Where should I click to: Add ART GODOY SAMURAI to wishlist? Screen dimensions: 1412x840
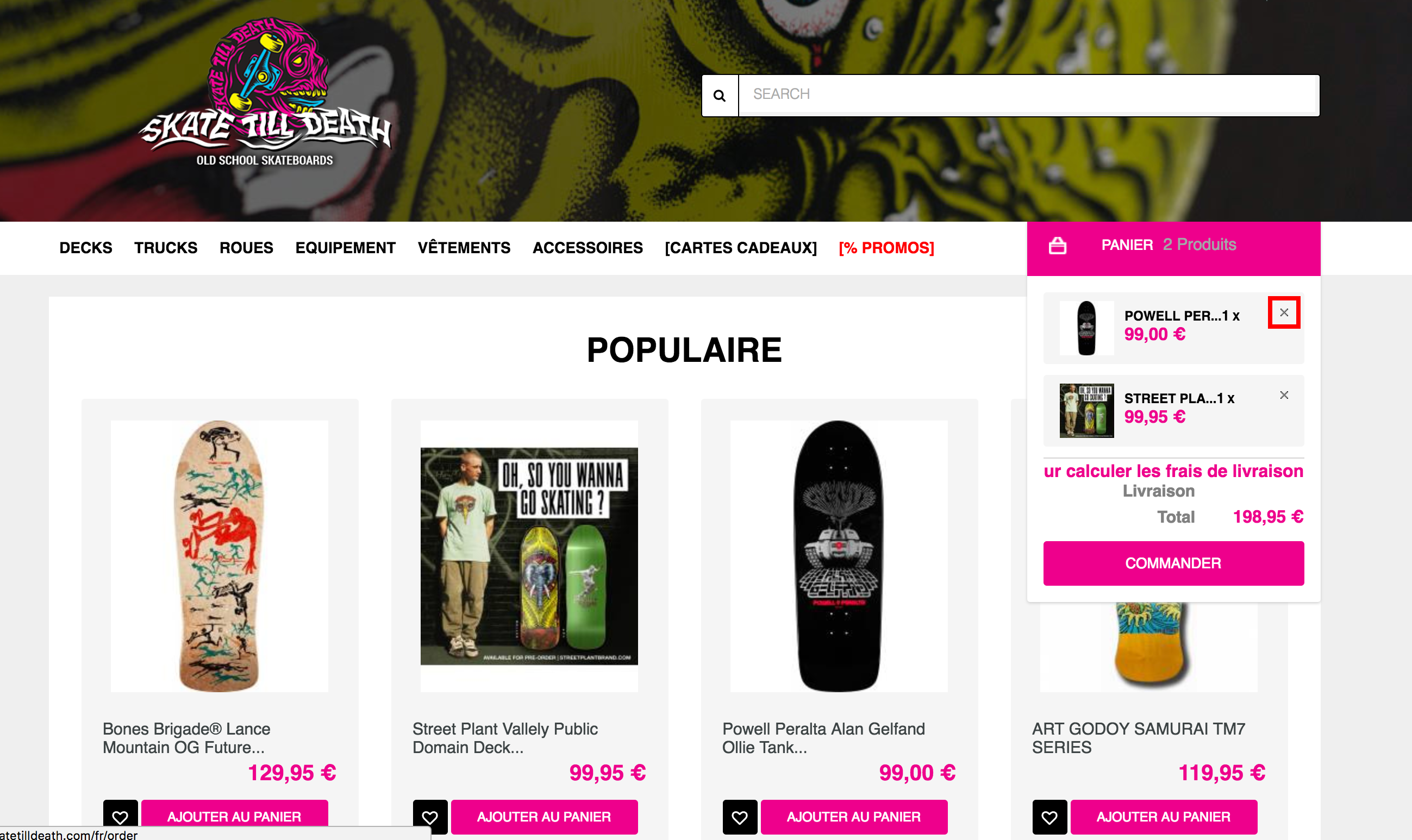click(1049, 817)
